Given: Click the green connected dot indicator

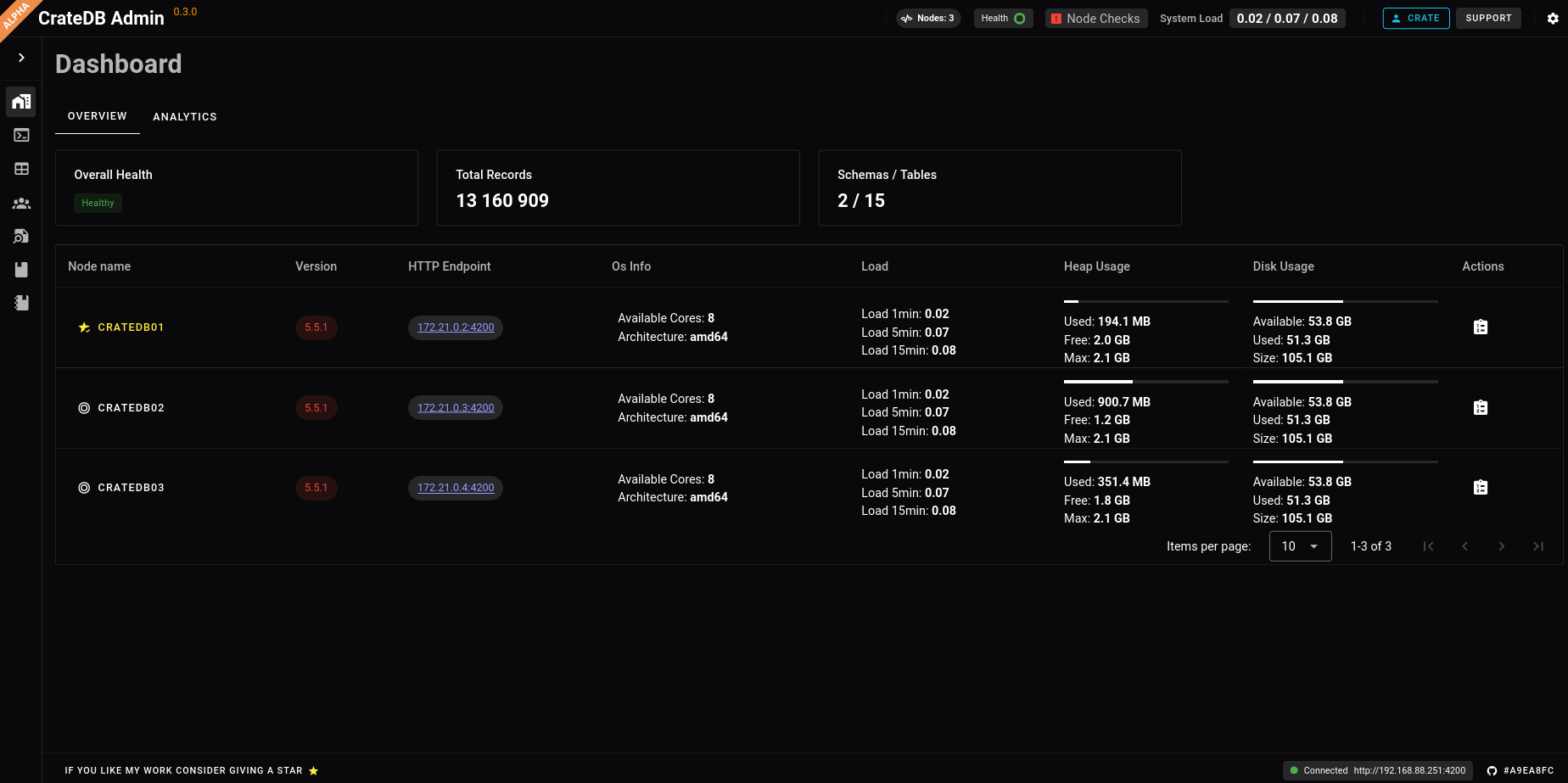Looking at the screenshot, I should [1294, 770].
